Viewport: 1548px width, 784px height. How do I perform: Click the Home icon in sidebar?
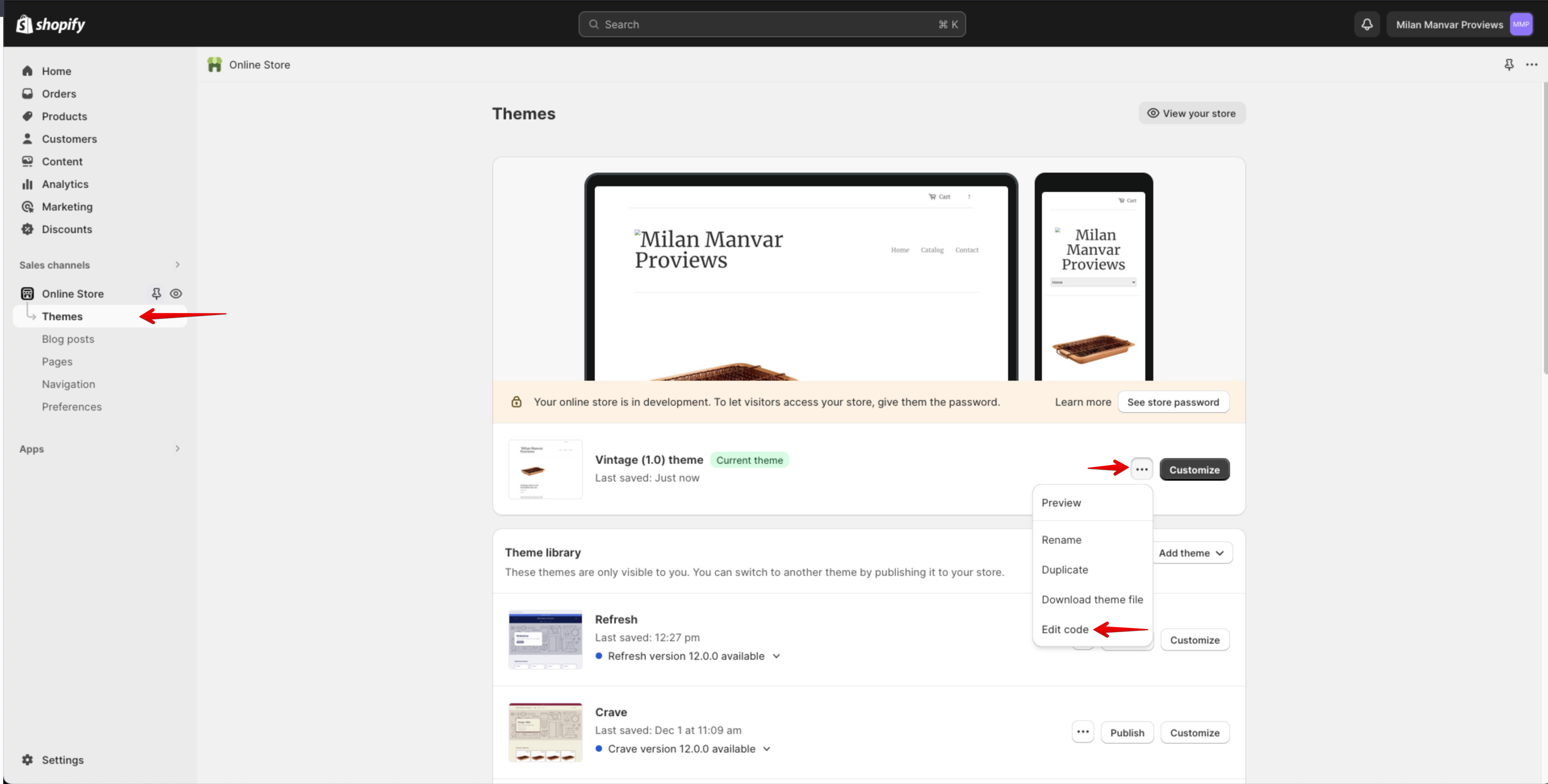click(x=27, y=71)
